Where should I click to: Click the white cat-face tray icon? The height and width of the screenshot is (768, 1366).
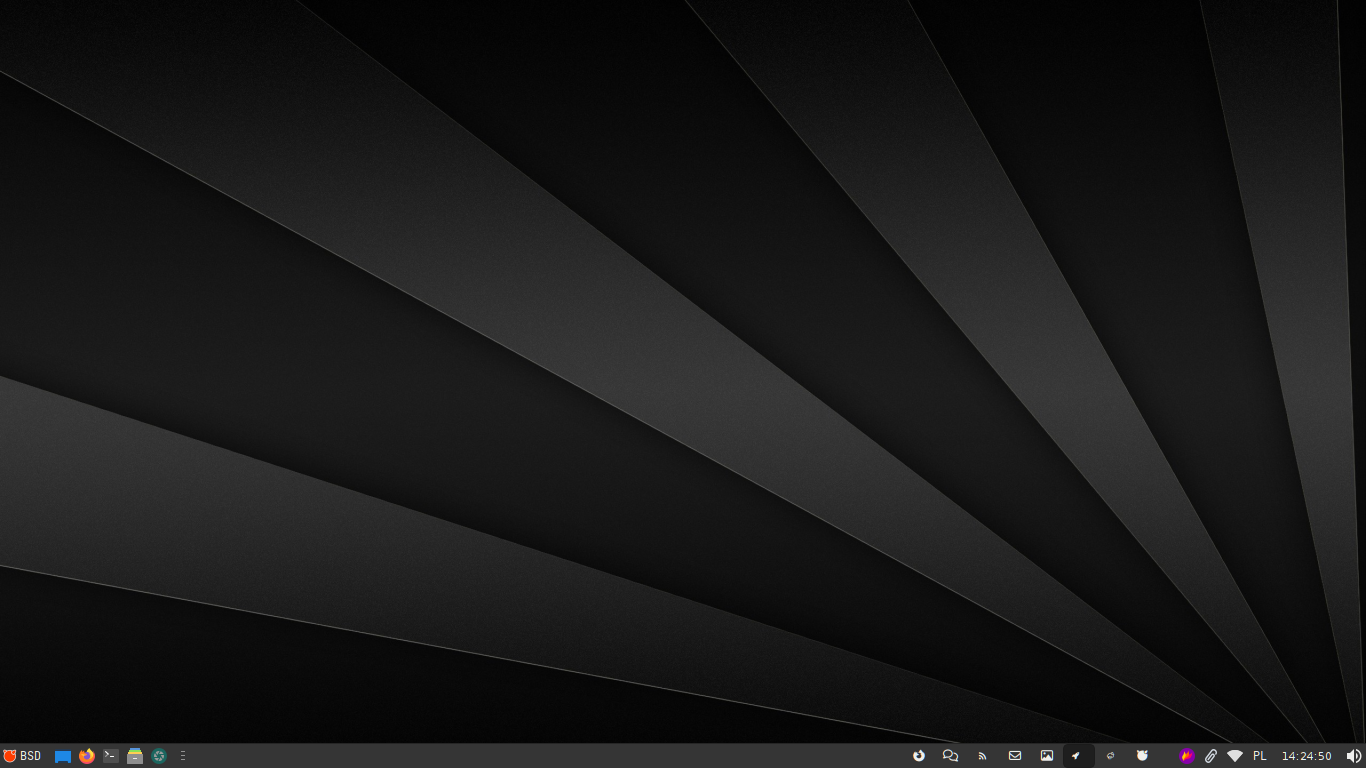coord(1142,756)
